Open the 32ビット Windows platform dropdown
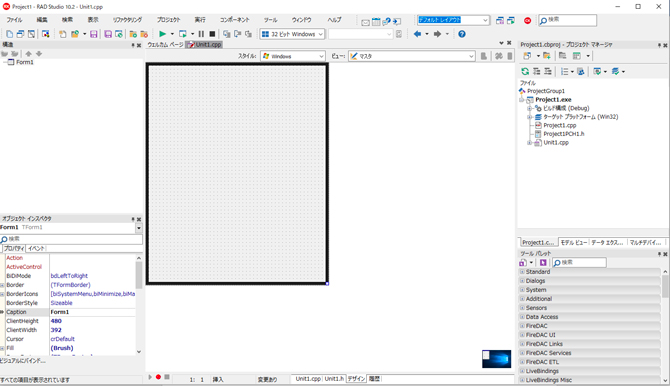The height and width of the screenshot is (386, 670). point(320,34)
